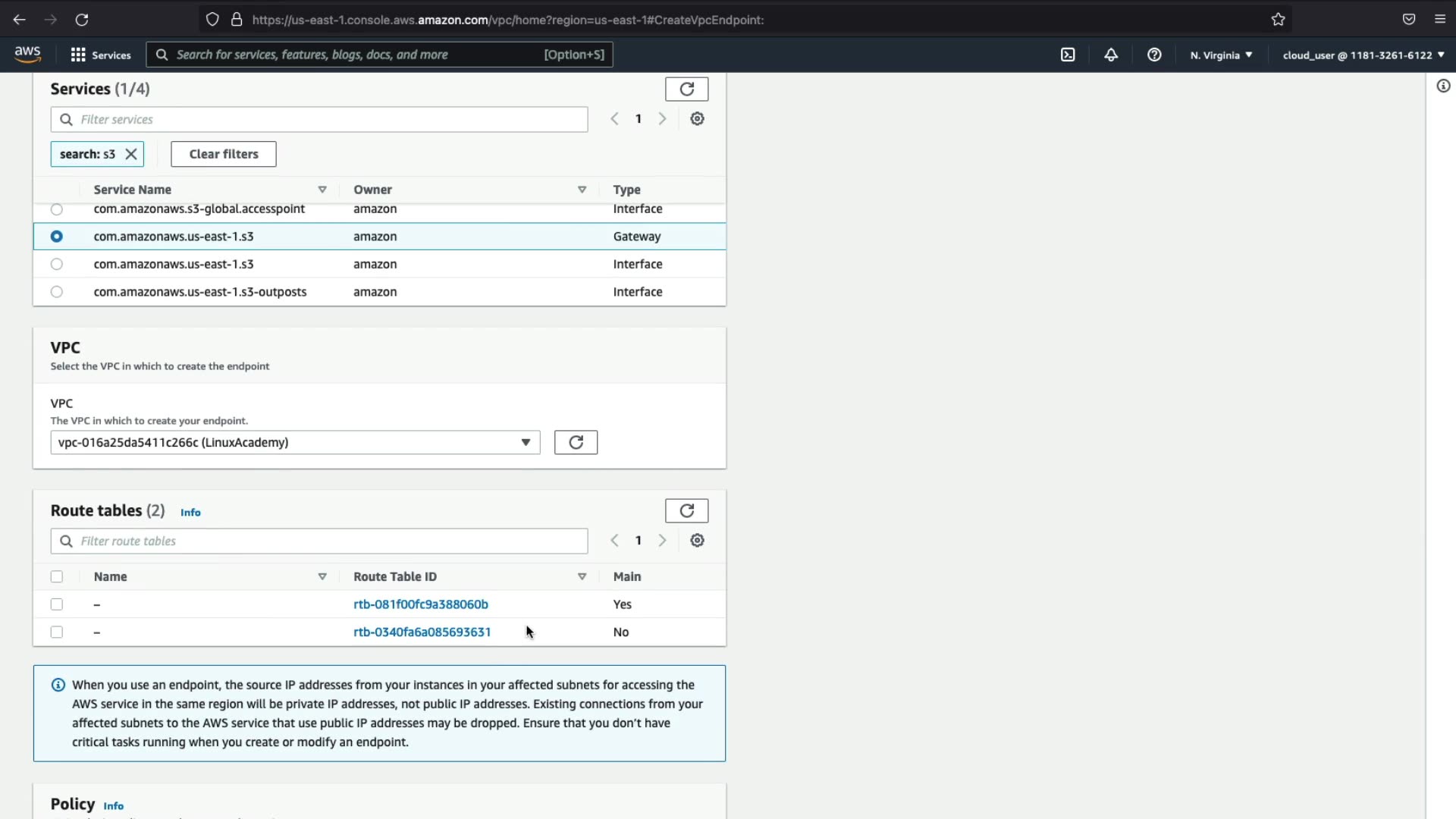Check the rtb-0340fa6a085693631 route table
This screenshot has height=819, width=1456.
(x=57, y=632)
